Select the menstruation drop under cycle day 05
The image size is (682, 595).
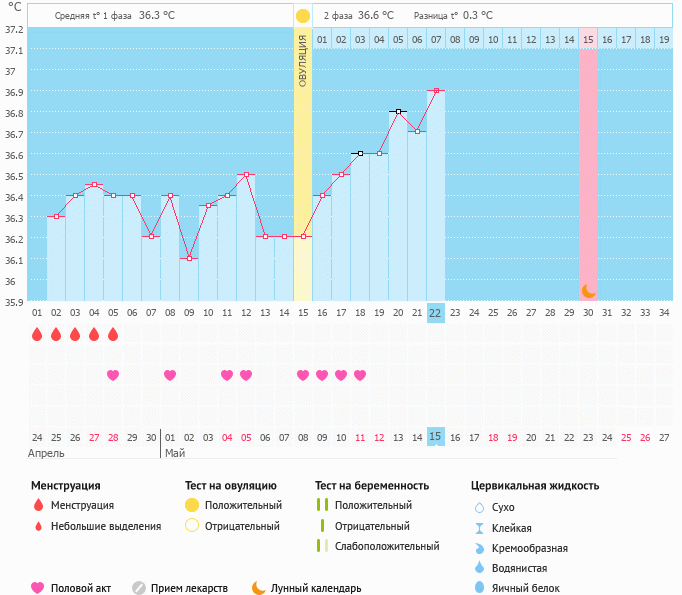113,335
